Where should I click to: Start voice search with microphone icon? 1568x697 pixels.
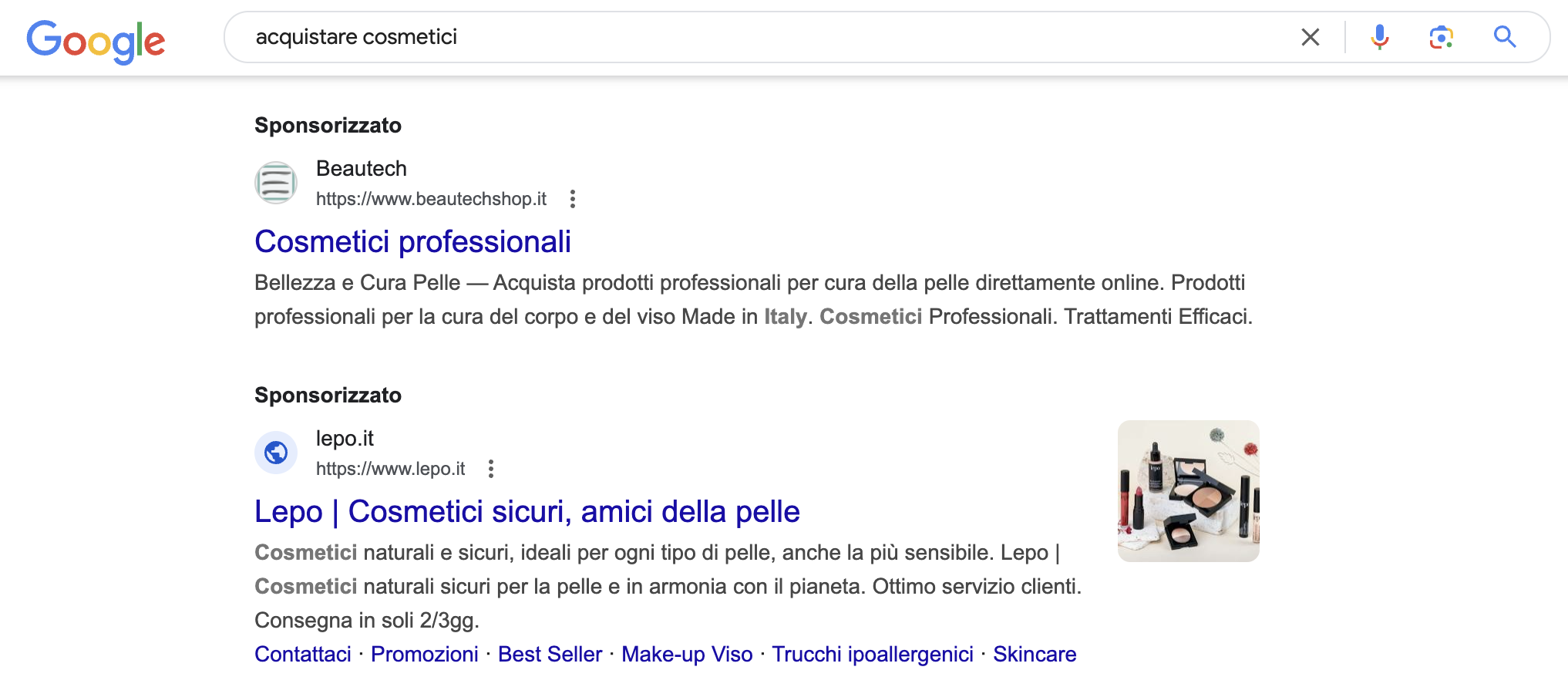[x=1379, y=37]
